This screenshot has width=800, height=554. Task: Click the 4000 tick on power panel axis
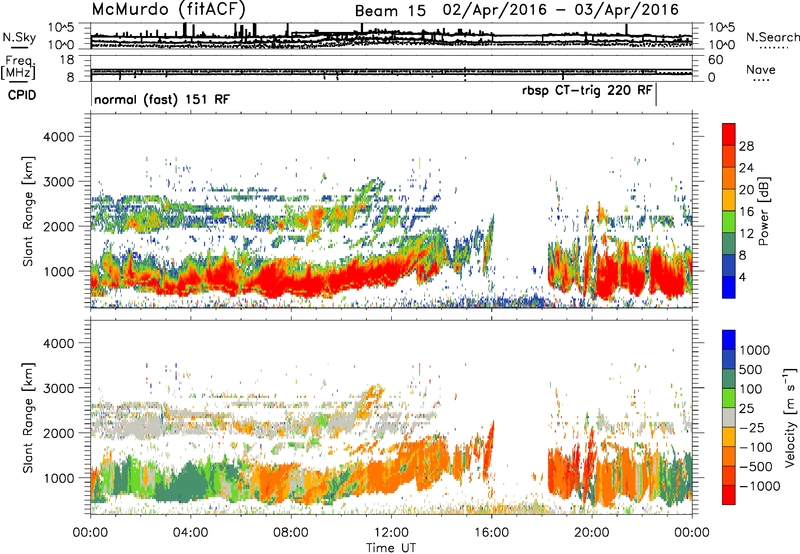(x=59, y=137)
